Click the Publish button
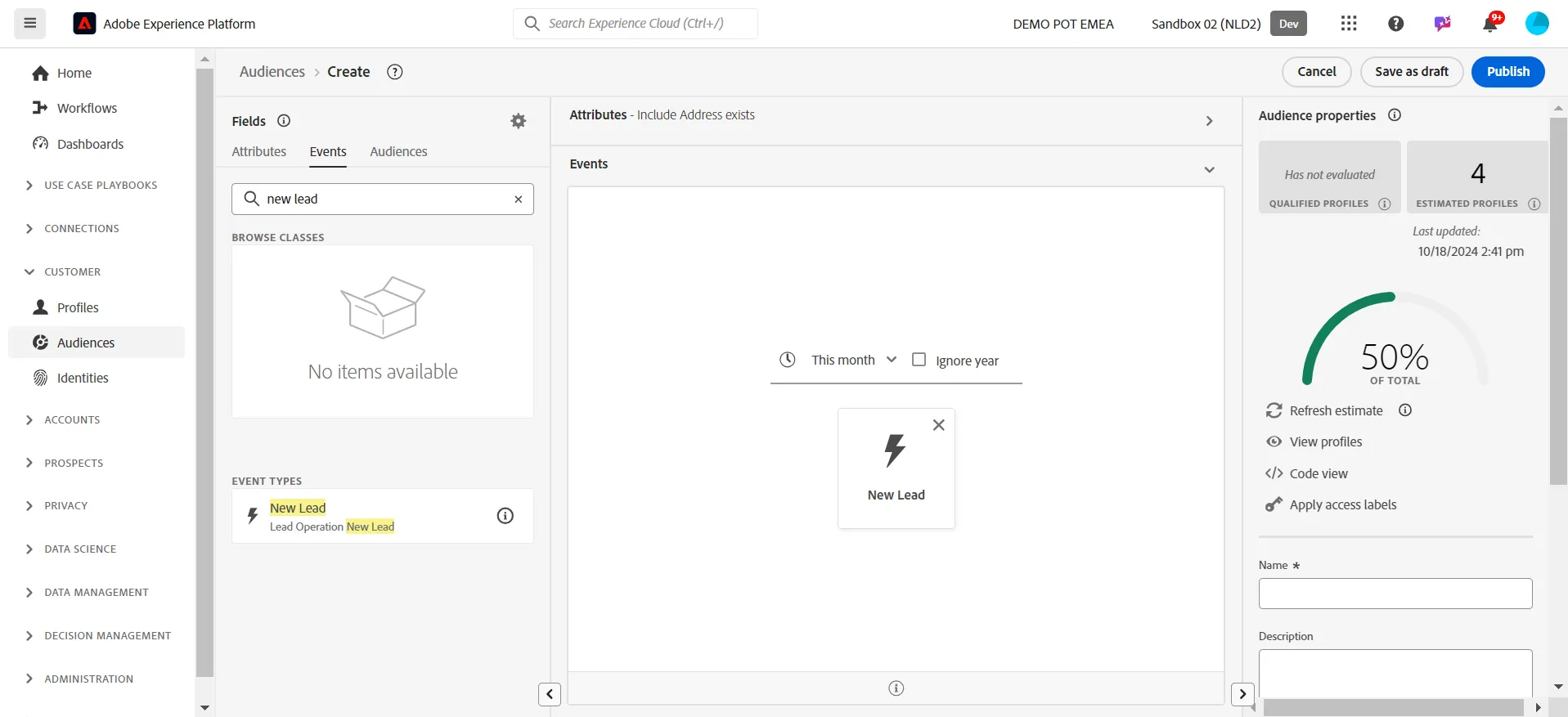1568x717 pixels. click(x=1507, y=72)
